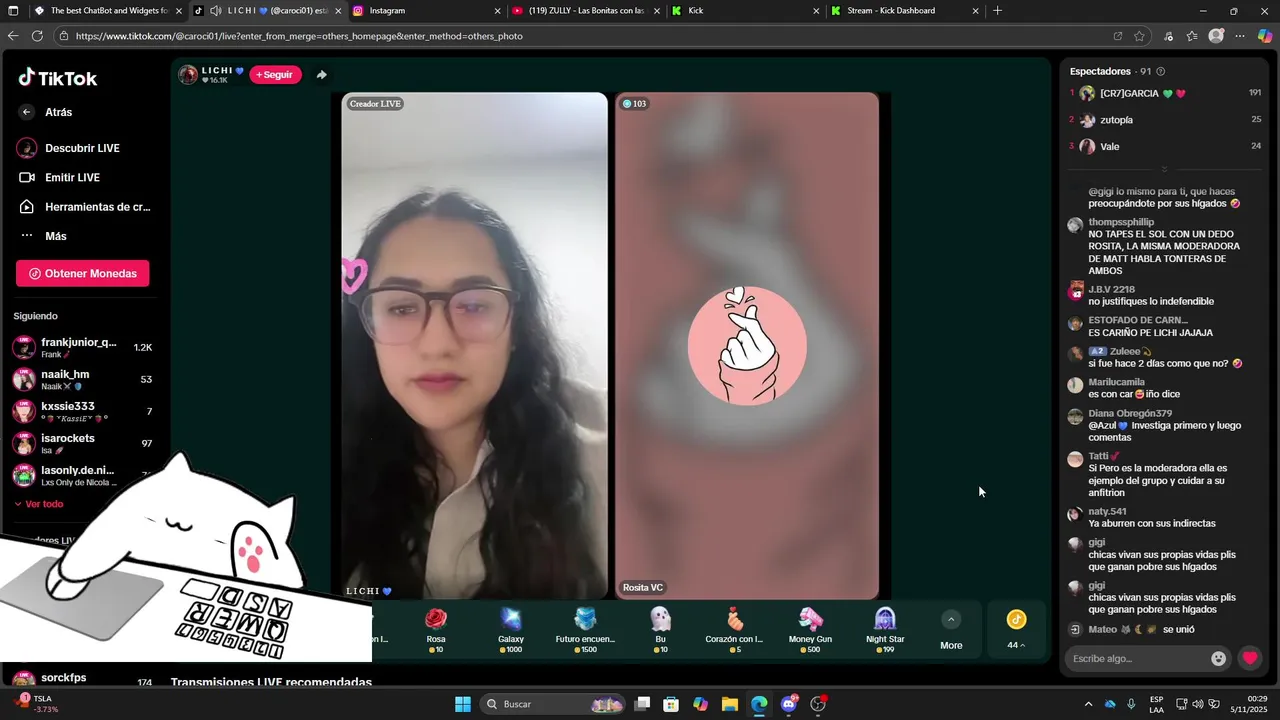This screenshot has width=1280, height=720.
Task: Click naty.541 username in chat
Action: click(x=1107, y=511)
